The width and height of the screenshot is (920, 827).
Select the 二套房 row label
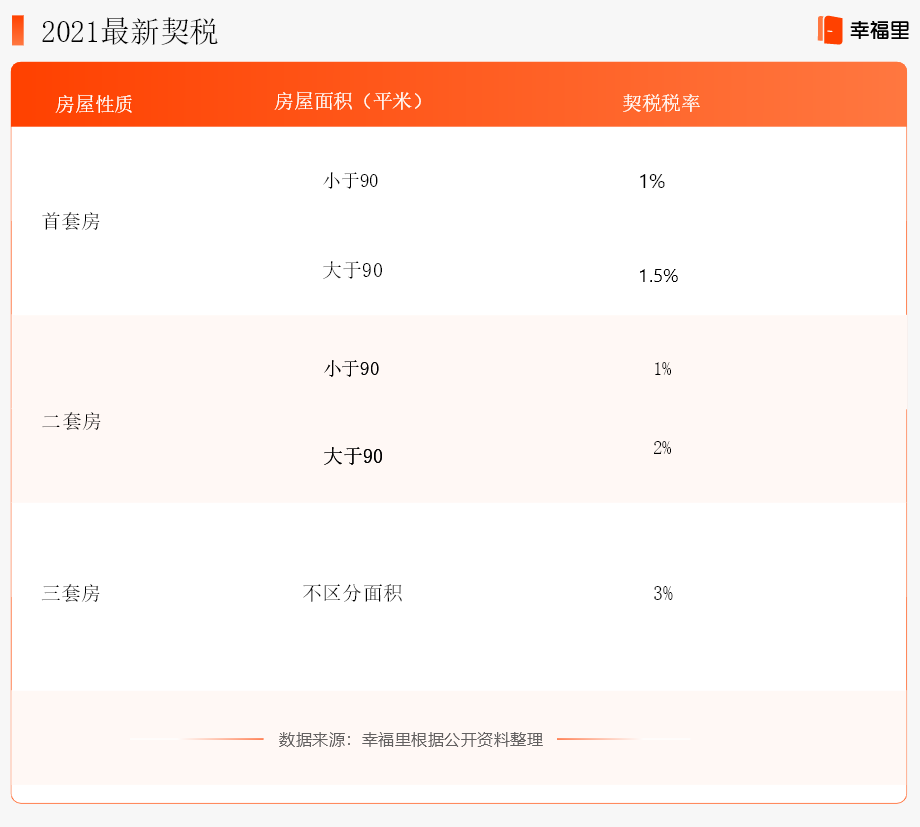click(71, 421)
